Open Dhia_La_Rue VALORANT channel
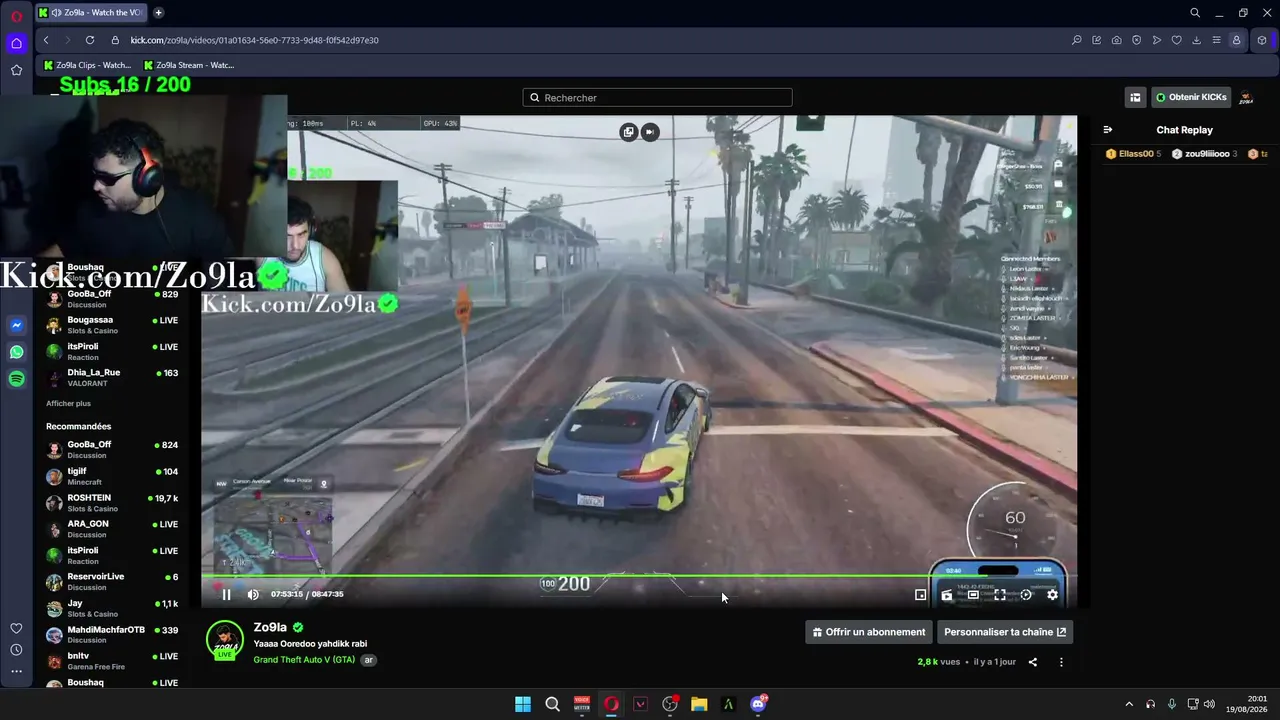The height and width of the screenshot is (720, 1280). (x=112, y=378)
